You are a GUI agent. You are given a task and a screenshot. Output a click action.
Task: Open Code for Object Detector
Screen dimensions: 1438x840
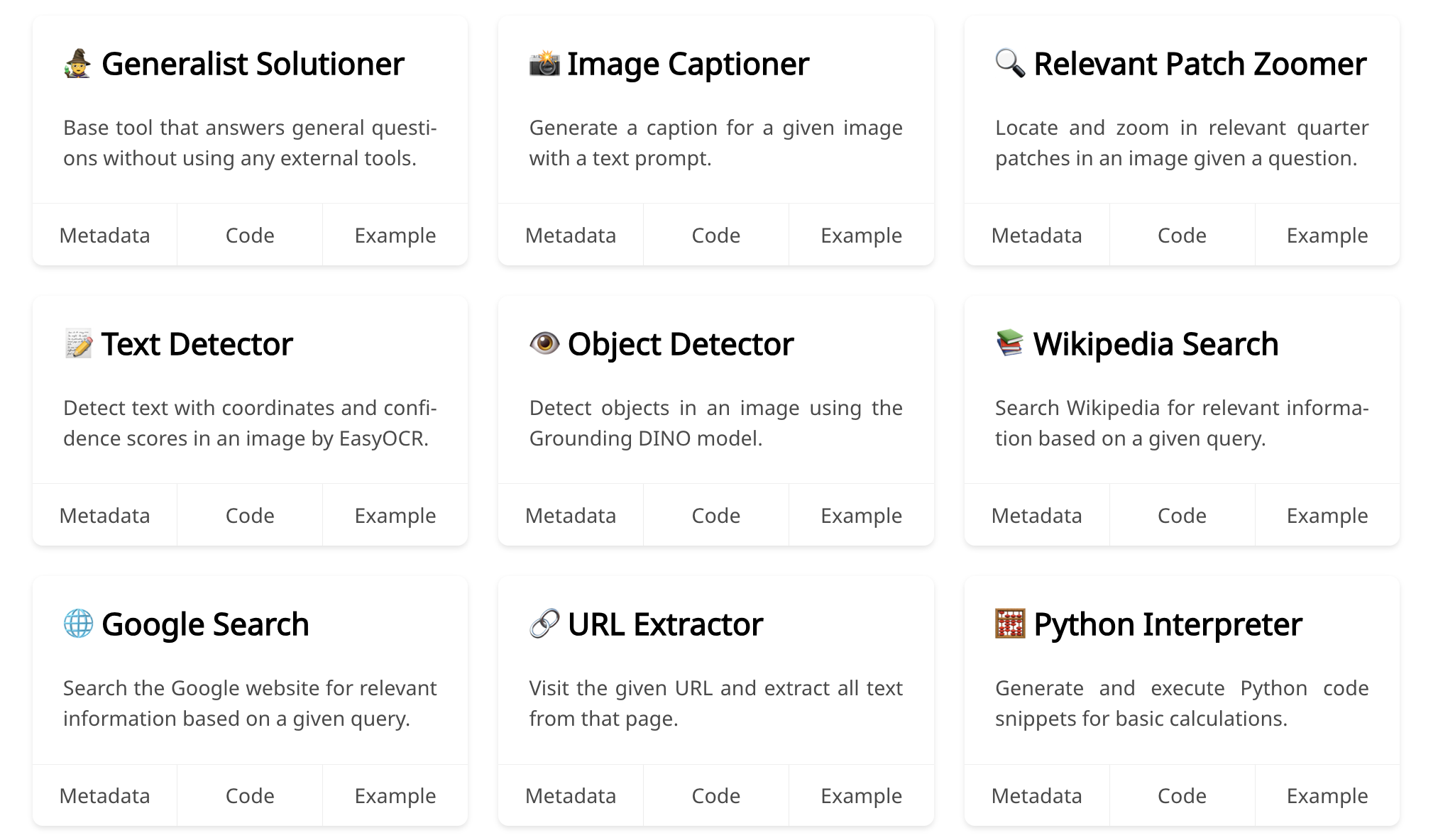pos(716,515)
